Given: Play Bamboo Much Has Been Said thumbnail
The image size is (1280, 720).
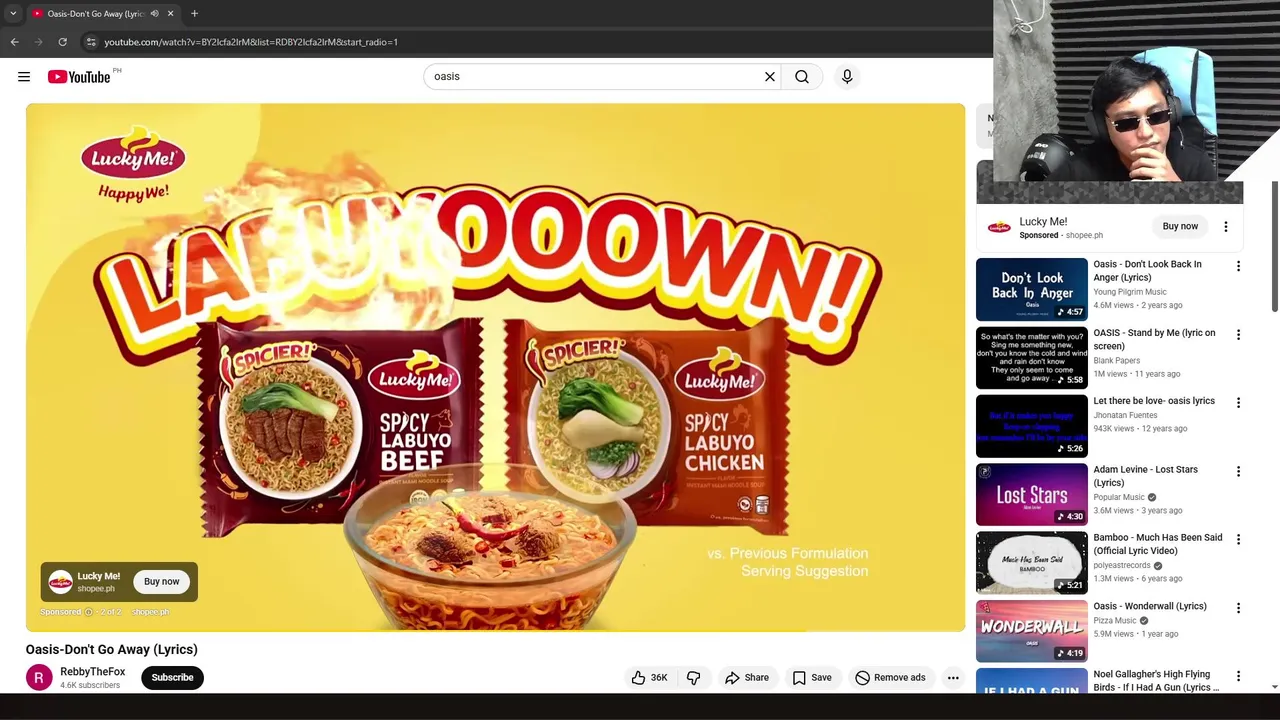Looking at the screenshot, I should (1031, 563).
